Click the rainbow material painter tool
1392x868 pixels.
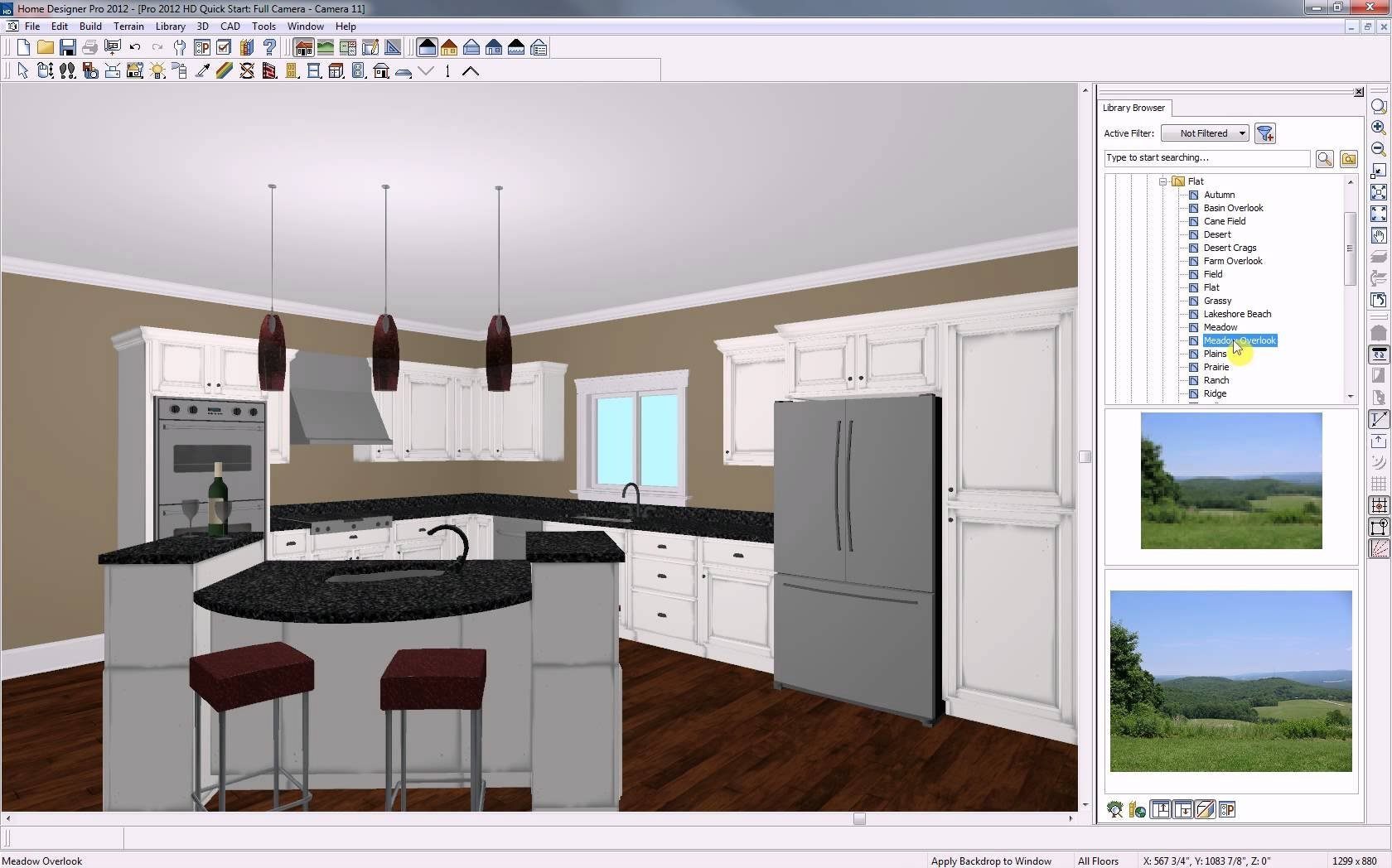(x=225, y=71)
